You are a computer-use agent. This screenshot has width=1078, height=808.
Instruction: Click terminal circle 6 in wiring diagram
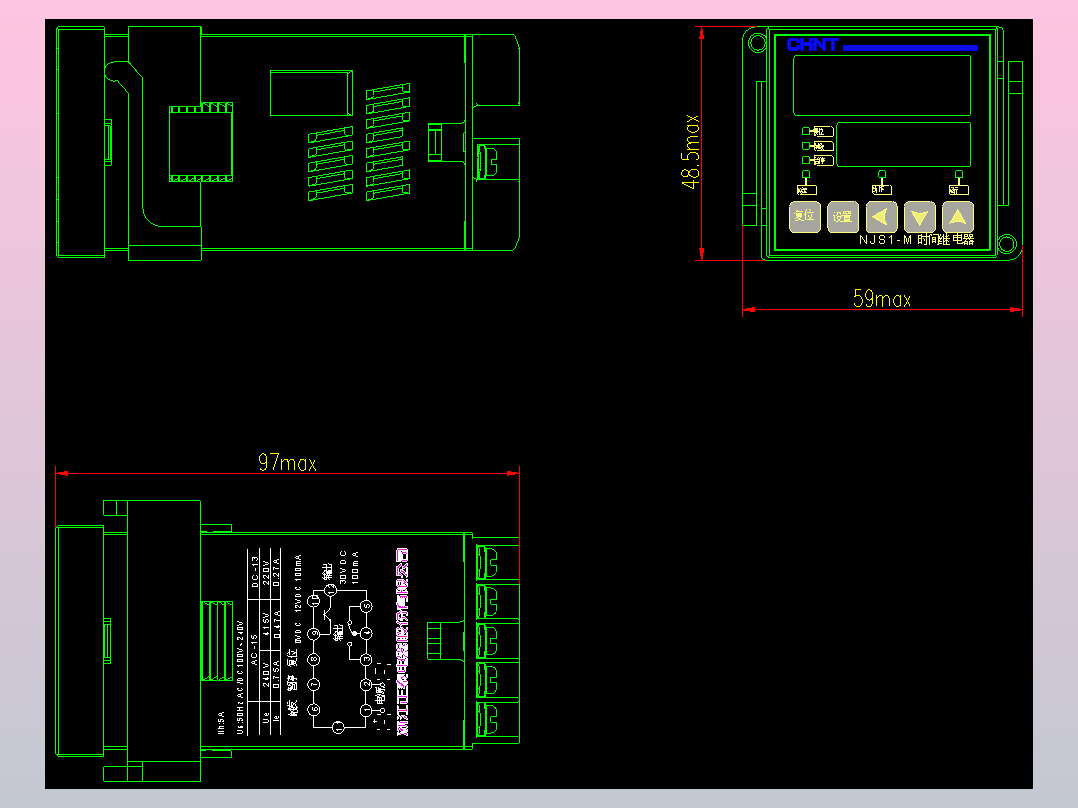pos(314,709)
